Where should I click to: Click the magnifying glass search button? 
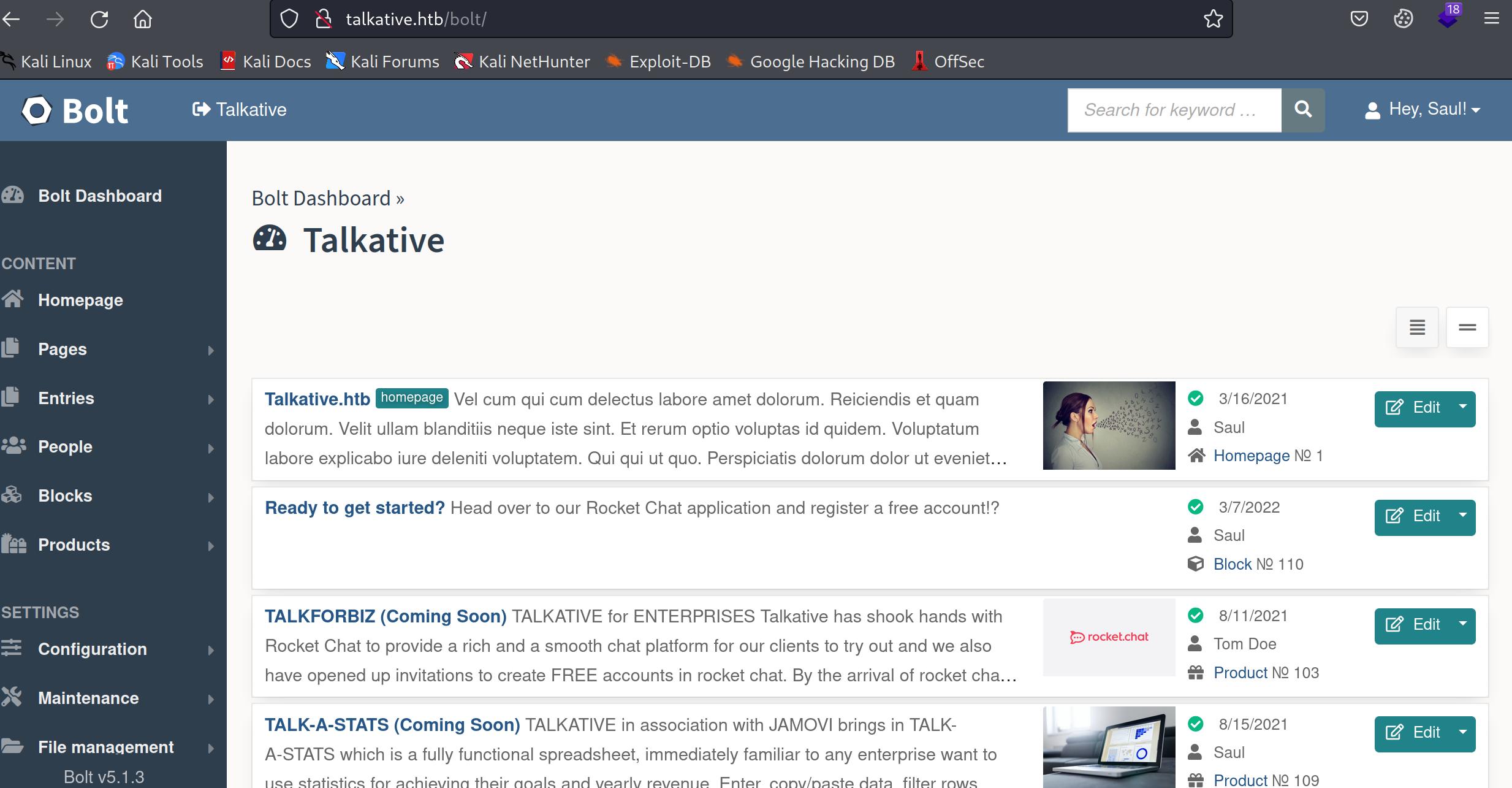pos(1303,110)
